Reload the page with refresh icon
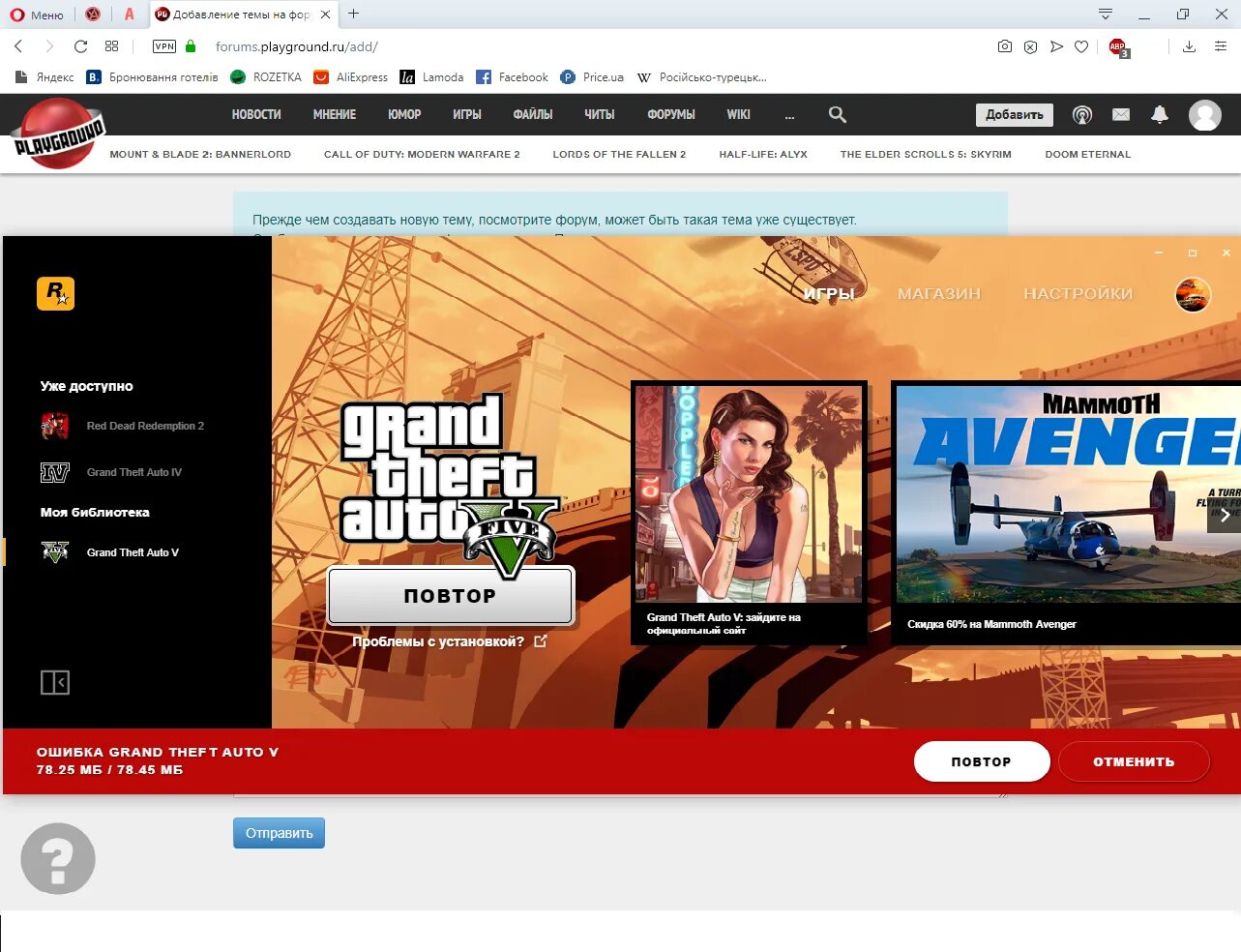This screenshot has width=1241, height=952. coord(81,46)
